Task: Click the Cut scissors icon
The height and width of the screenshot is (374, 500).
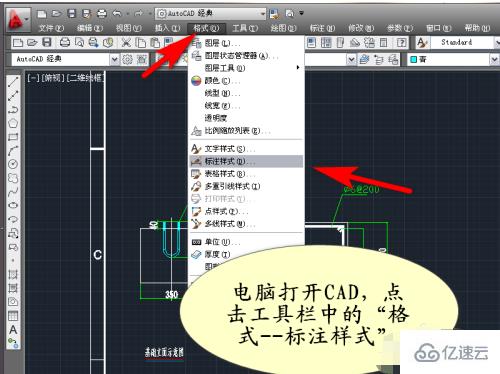Action: [126, 42]
